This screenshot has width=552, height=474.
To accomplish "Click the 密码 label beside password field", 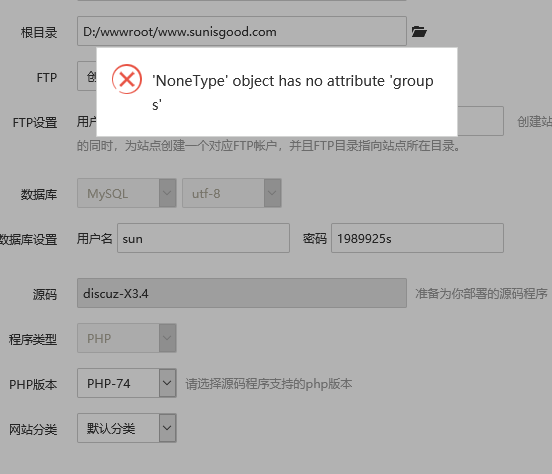I will [x=315, y=239].
